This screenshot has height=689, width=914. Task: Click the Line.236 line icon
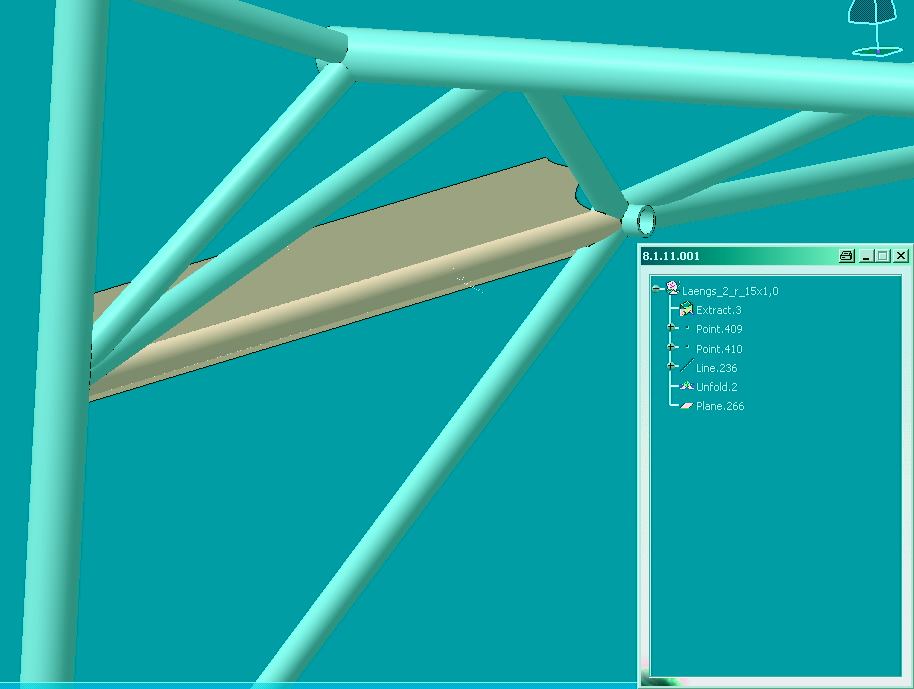tap(687, 366)
